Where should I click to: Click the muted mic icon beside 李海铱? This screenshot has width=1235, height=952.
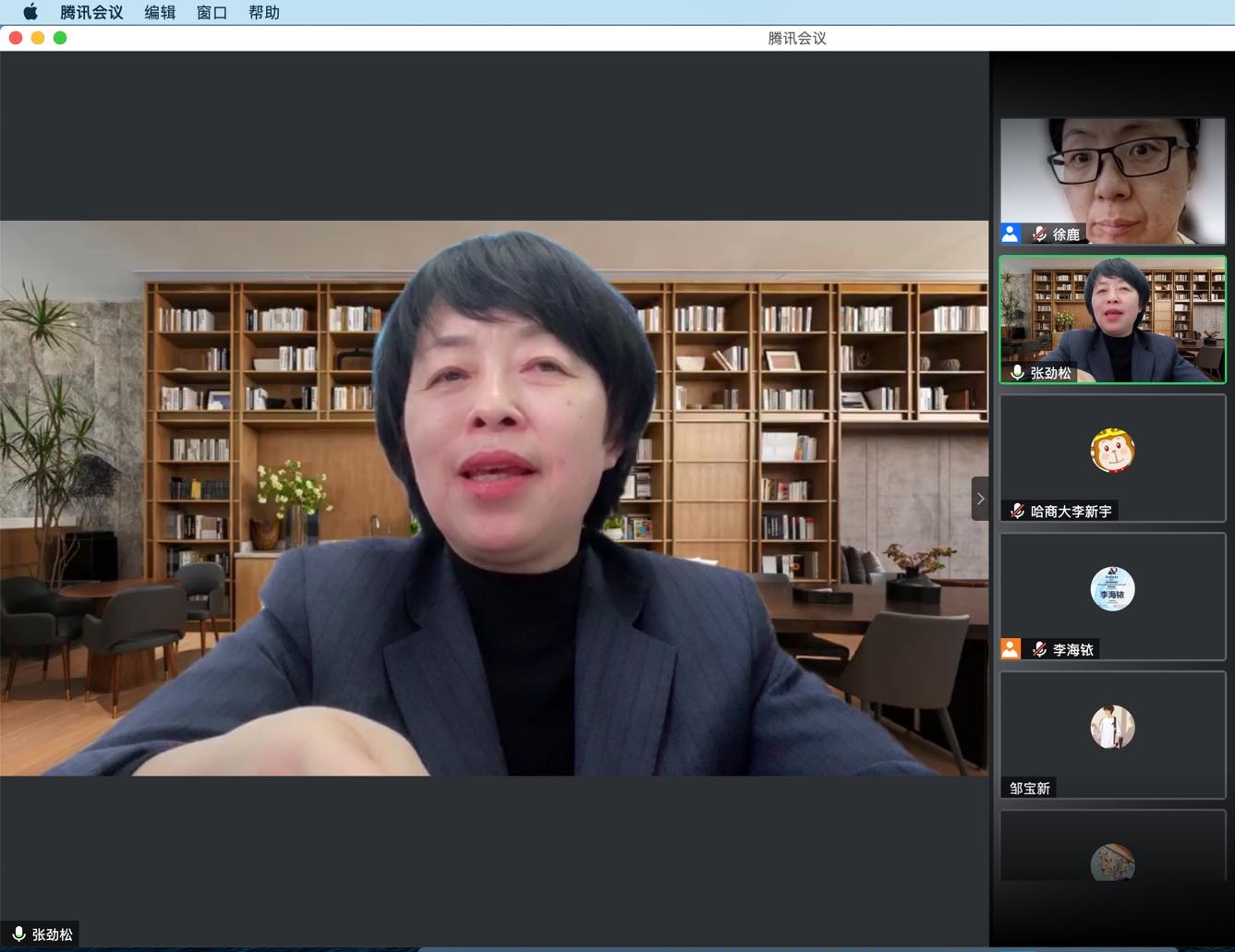coord(1039,649)
